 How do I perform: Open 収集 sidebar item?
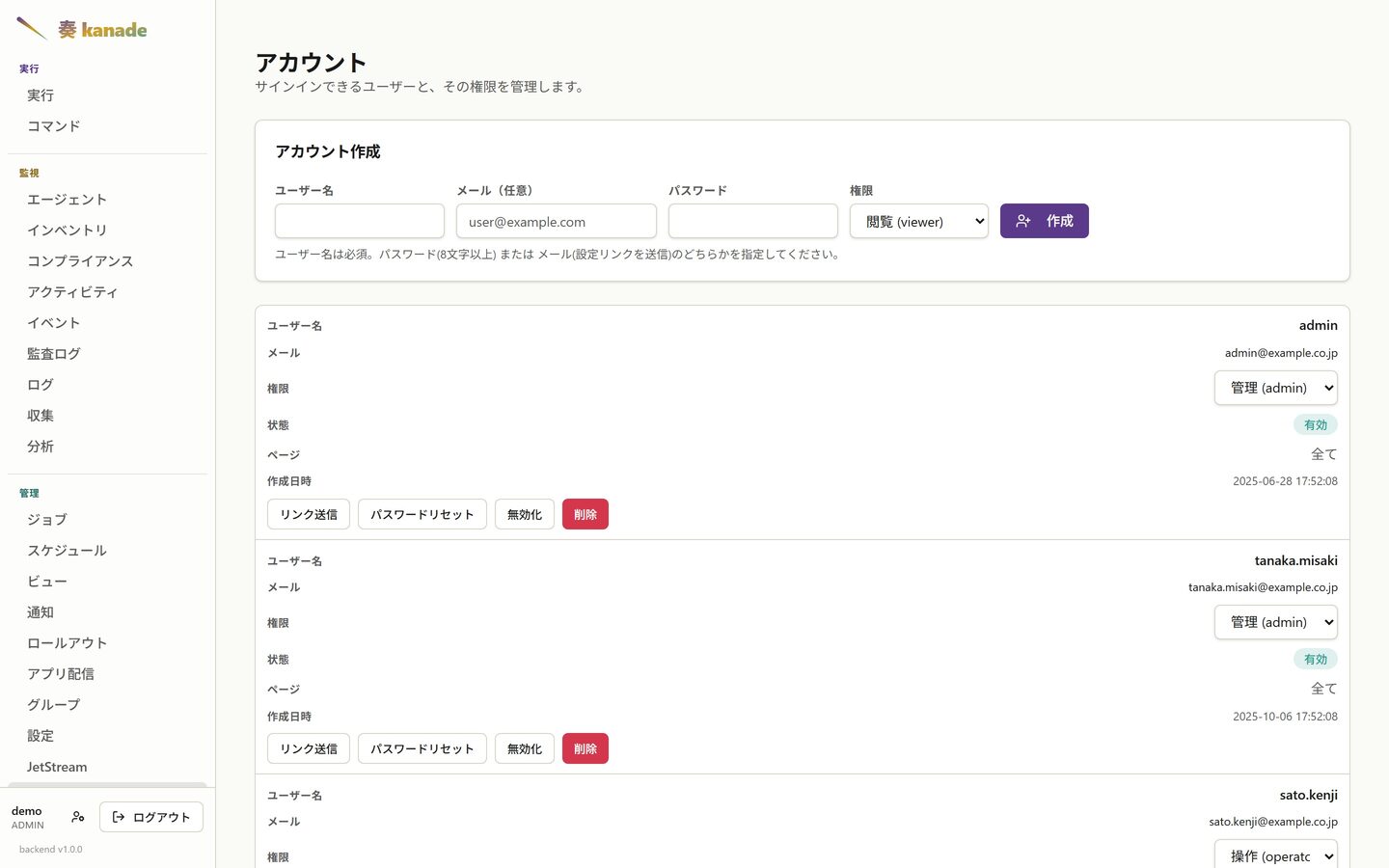pyautogui.click(x=107, y=416)
